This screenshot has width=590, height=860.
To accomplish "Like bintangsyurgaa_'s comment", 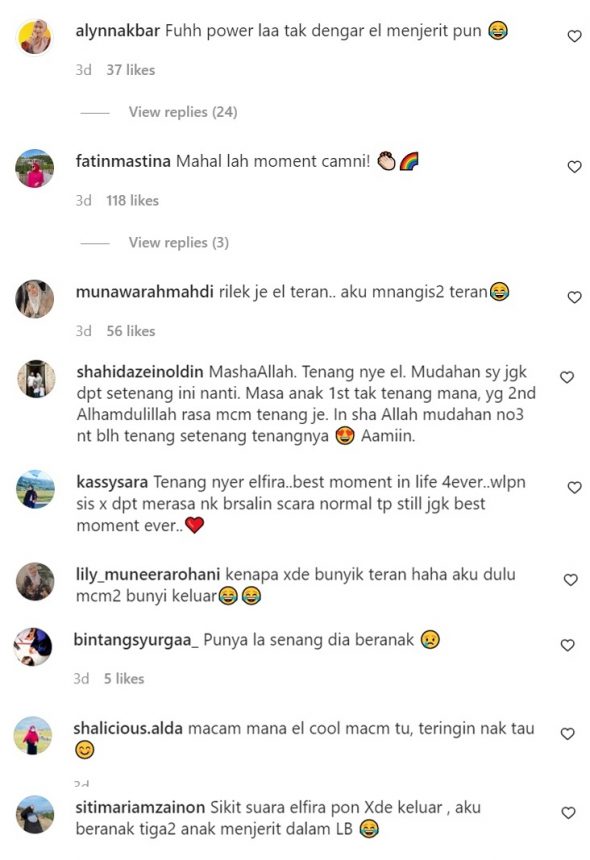I will (568, 645).
